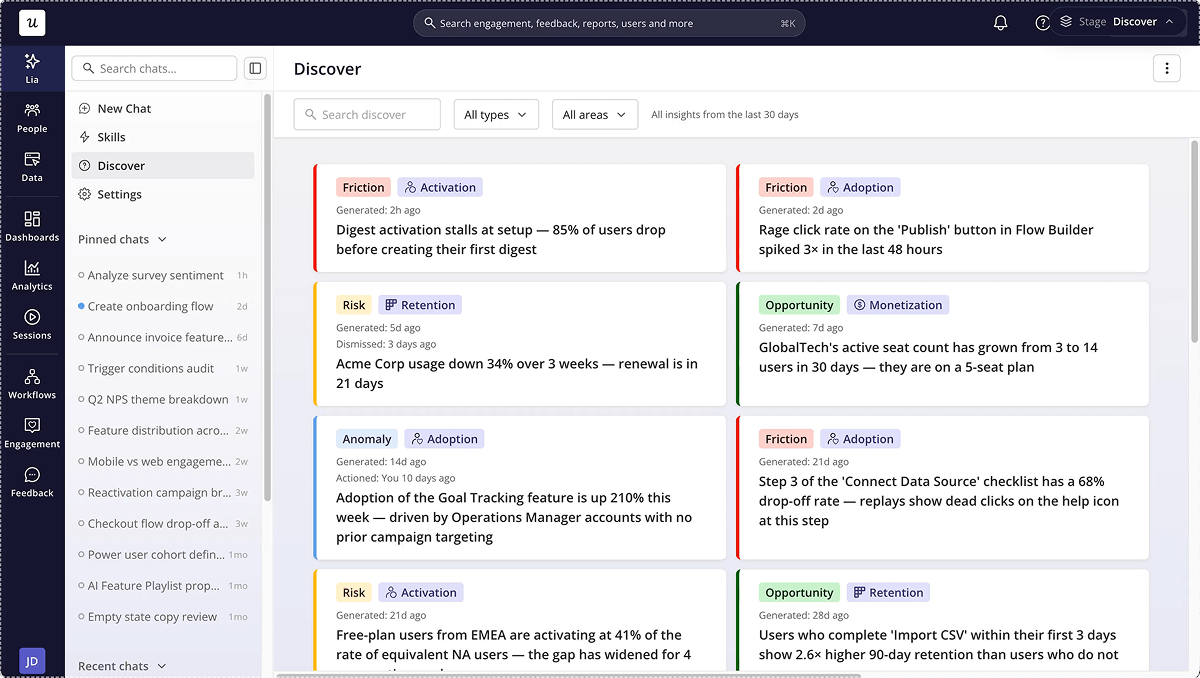
Task: Open pinned chat Empty state copy review
Action: [163, 616]
